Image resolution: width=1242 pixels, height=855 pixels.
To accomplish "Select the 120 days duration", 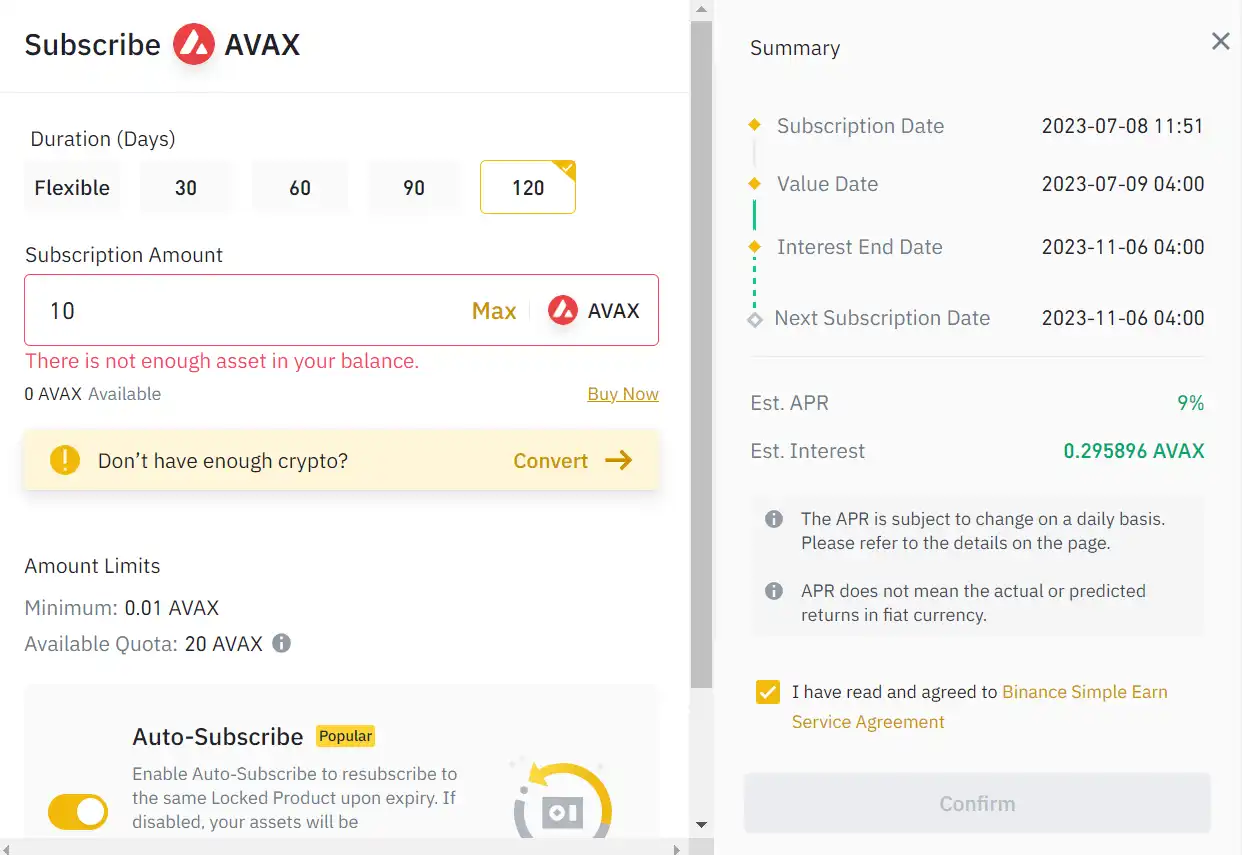I will pyautogui.click(x=528, y=188).
